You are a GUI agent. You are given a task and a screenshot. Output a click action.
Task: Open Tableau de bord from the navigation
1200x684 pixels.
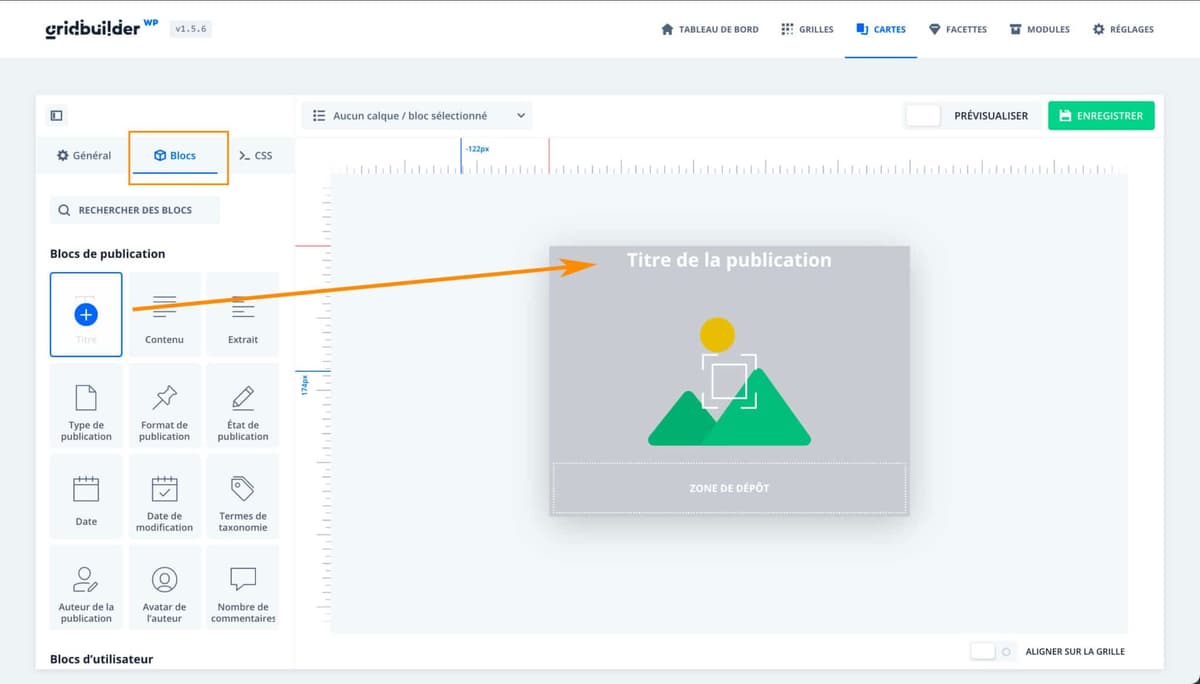point(710,29)
